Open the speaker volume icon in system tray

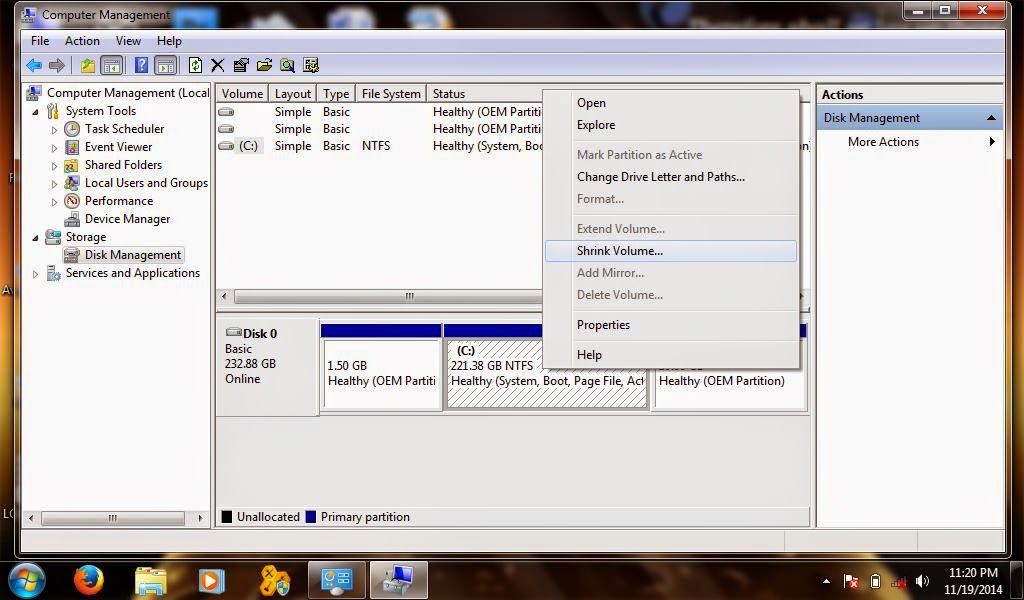click(x=921, y=580)
